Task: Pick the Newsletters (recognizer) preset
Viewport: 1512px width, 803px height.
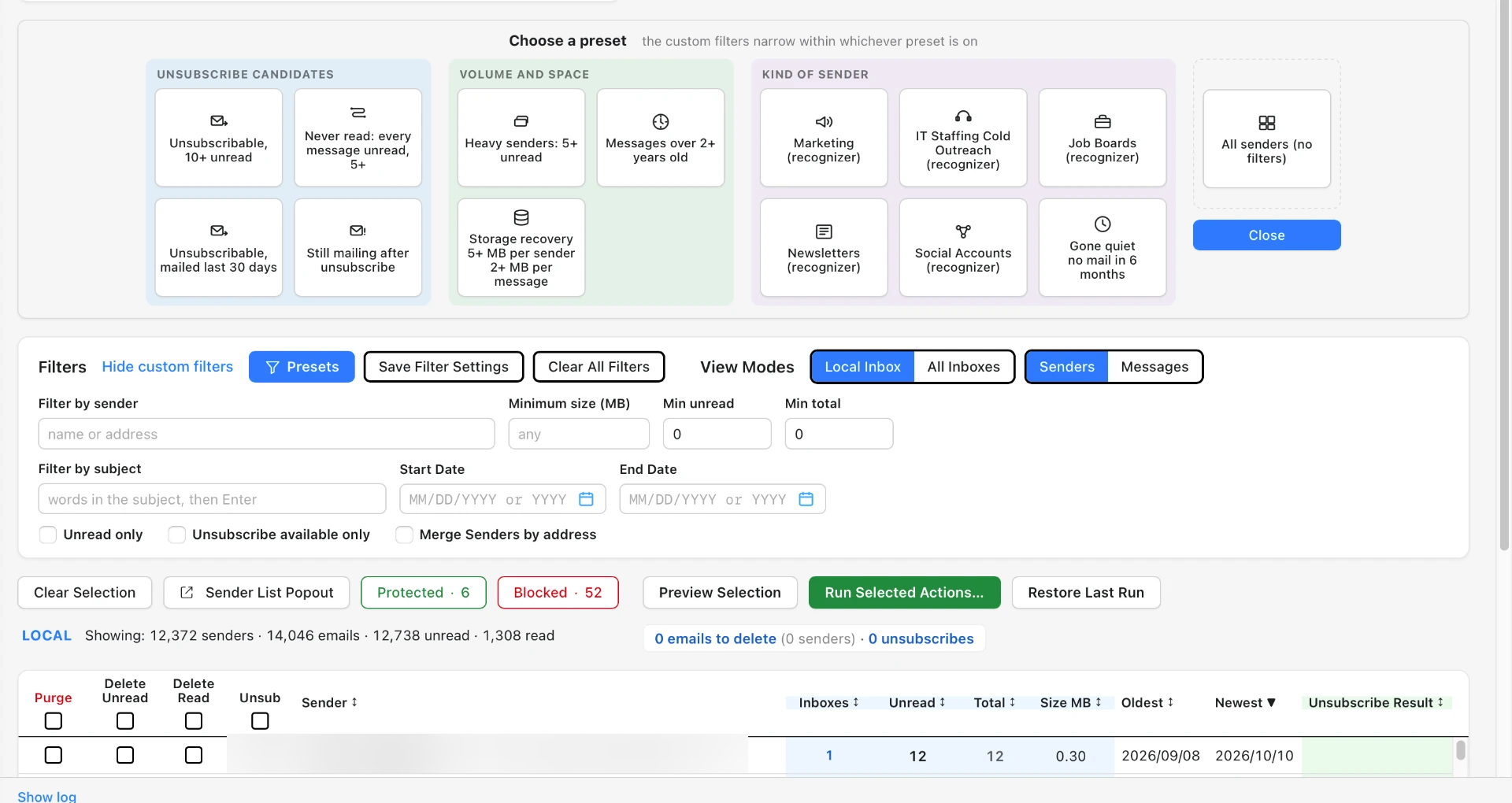Action: tap(824, 247)
